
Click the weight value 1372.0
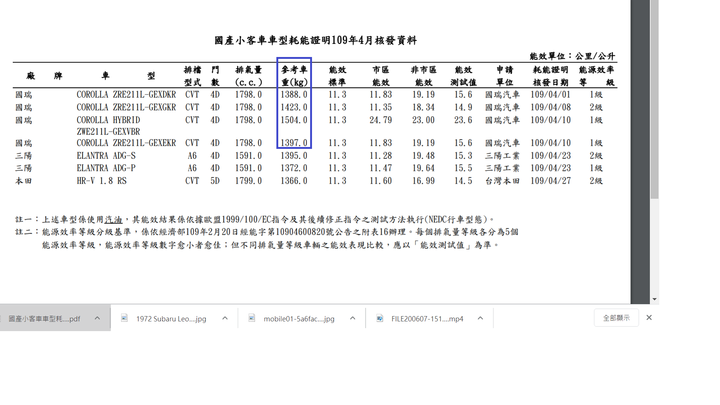coord(294,168)
